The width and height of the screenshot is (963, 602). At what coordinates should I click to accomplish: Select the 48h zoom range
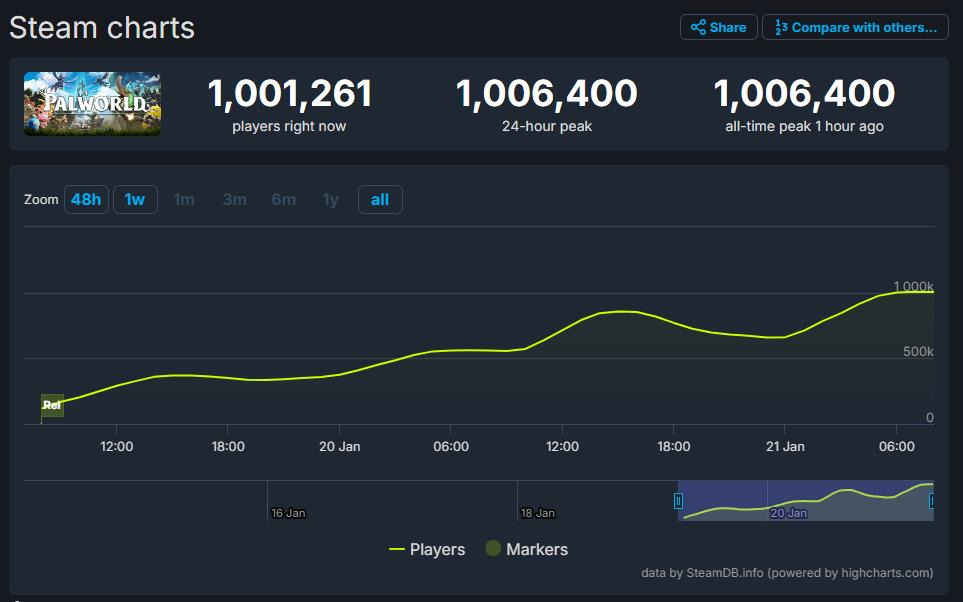tap(86, 199)
